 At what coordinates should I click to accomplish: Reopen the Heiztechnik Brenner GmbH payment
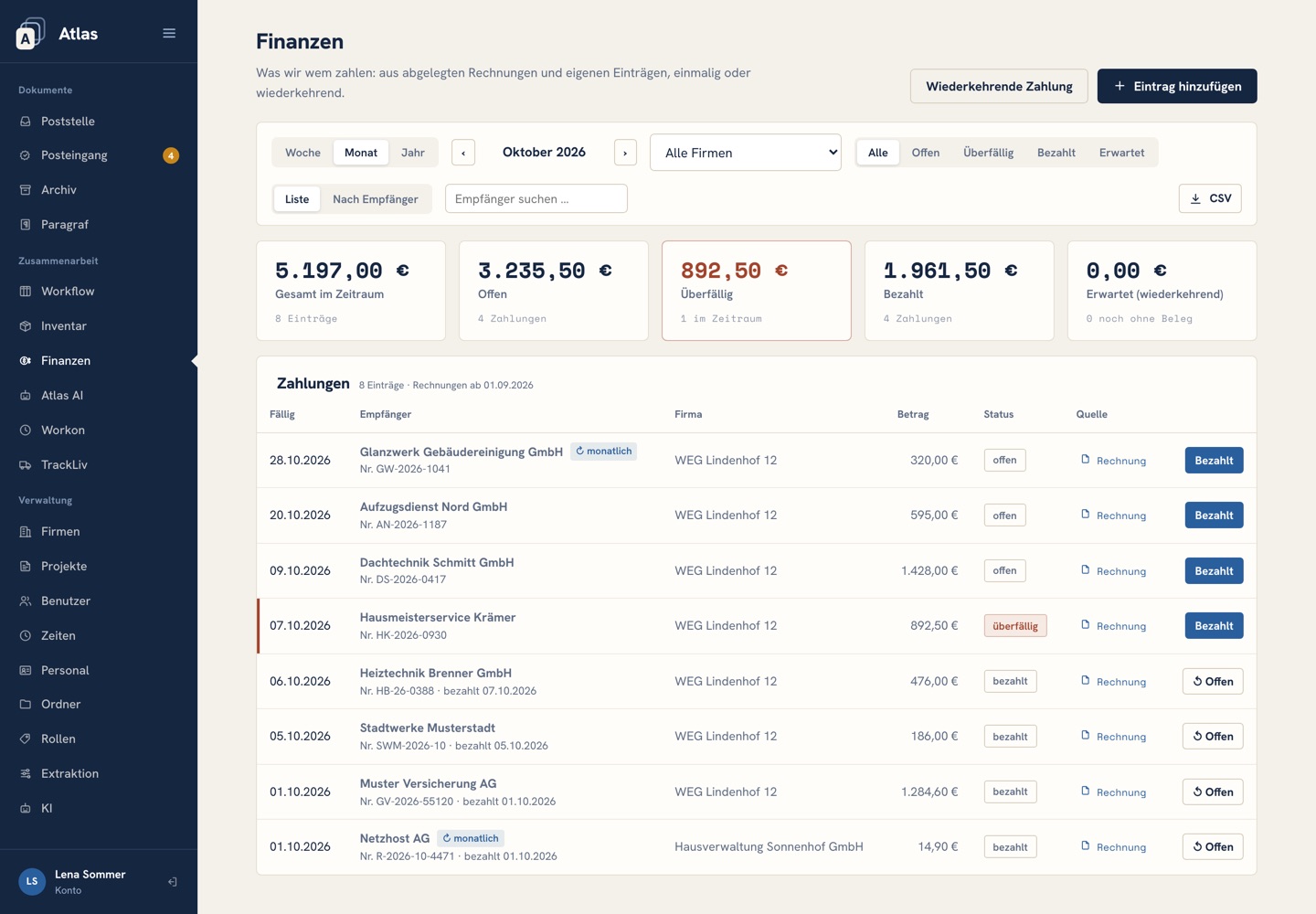coord(1213,682)
